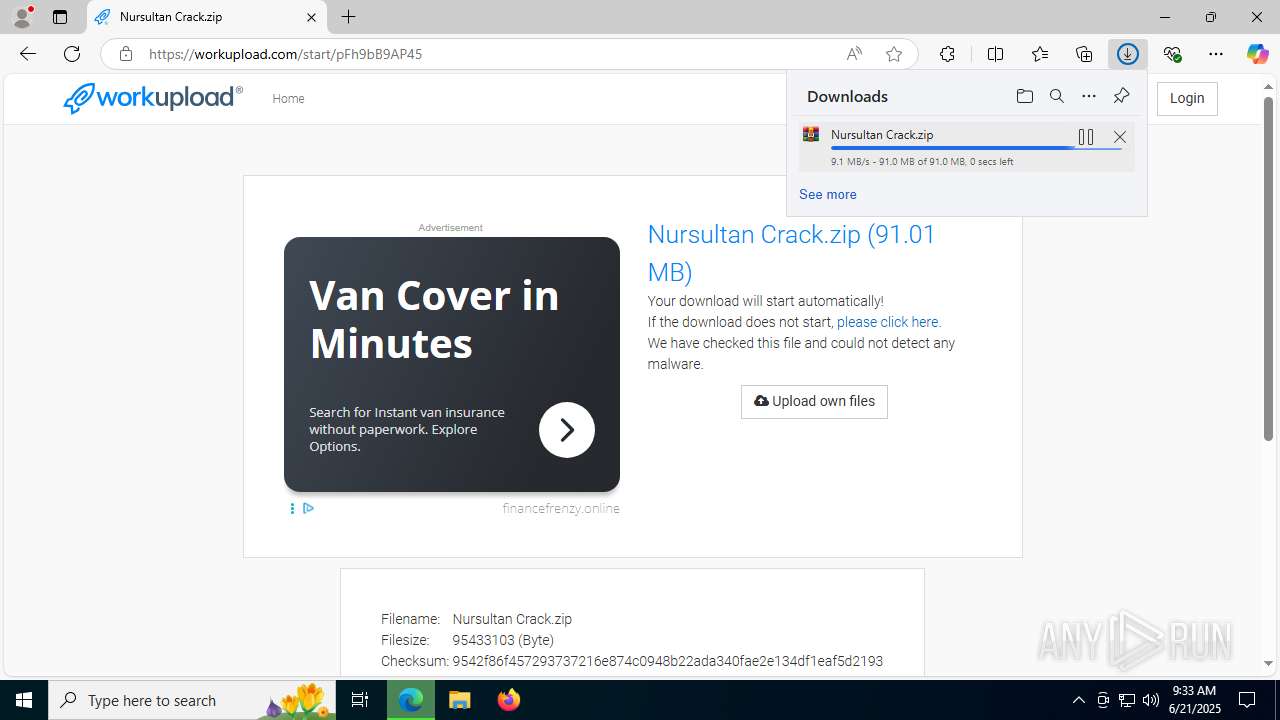Click Microsoft Edge taskbar icon

click(411, 700)
